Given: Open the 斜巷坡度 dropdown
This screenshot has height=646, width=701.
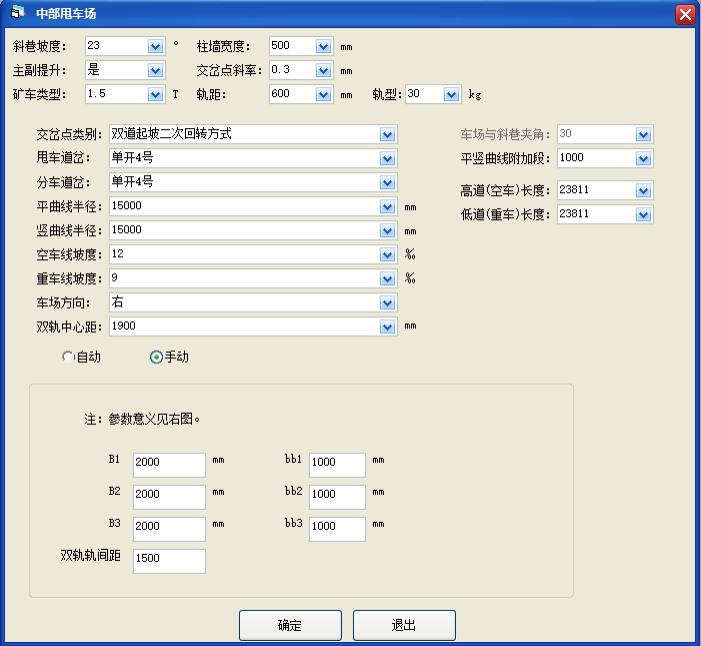Looking at the screenshot, I should click(x=155, y=46).
